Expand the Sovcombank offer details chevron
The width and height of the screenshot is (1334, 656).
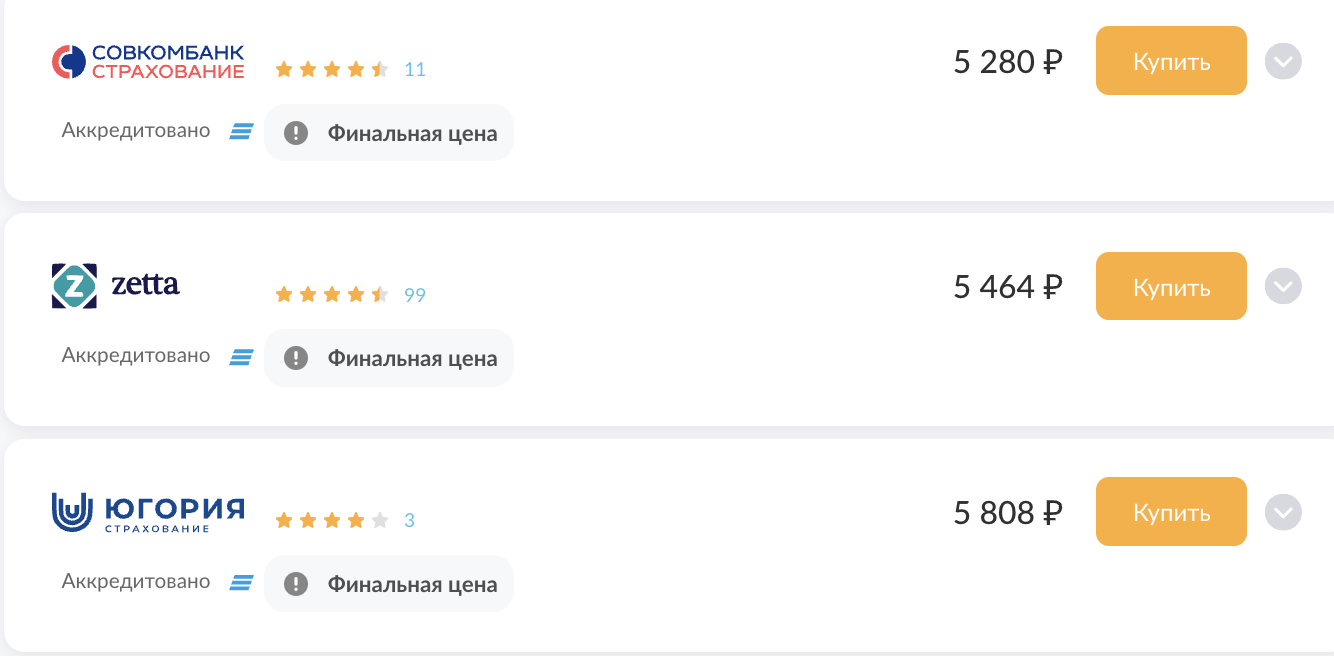coord(1283,62)
